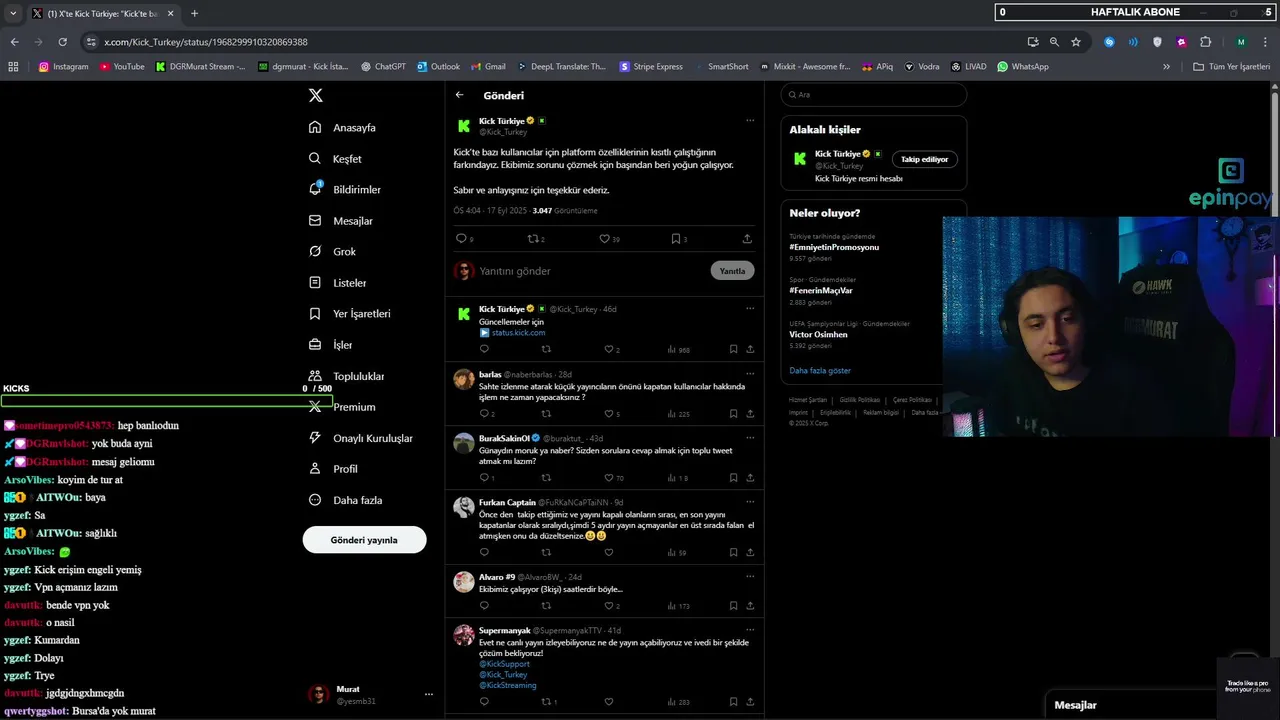
Task: Open more options on Supermanyak reply
Action: (750, 630)
